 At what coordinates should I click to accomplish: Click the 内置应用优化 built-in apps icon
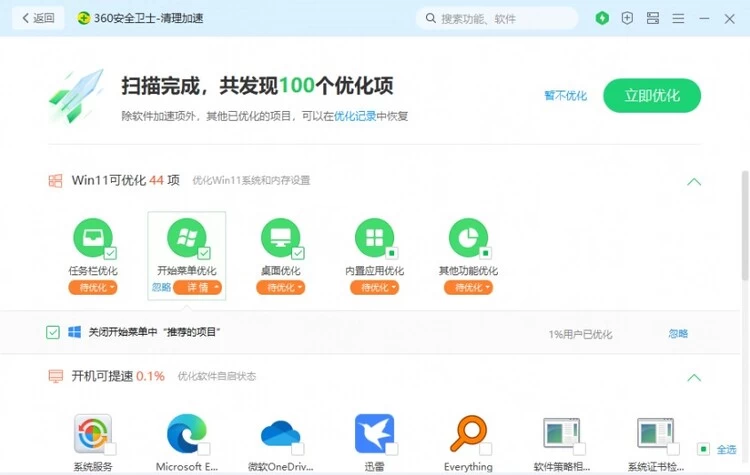pyautogui.click(x=374, y=239)
